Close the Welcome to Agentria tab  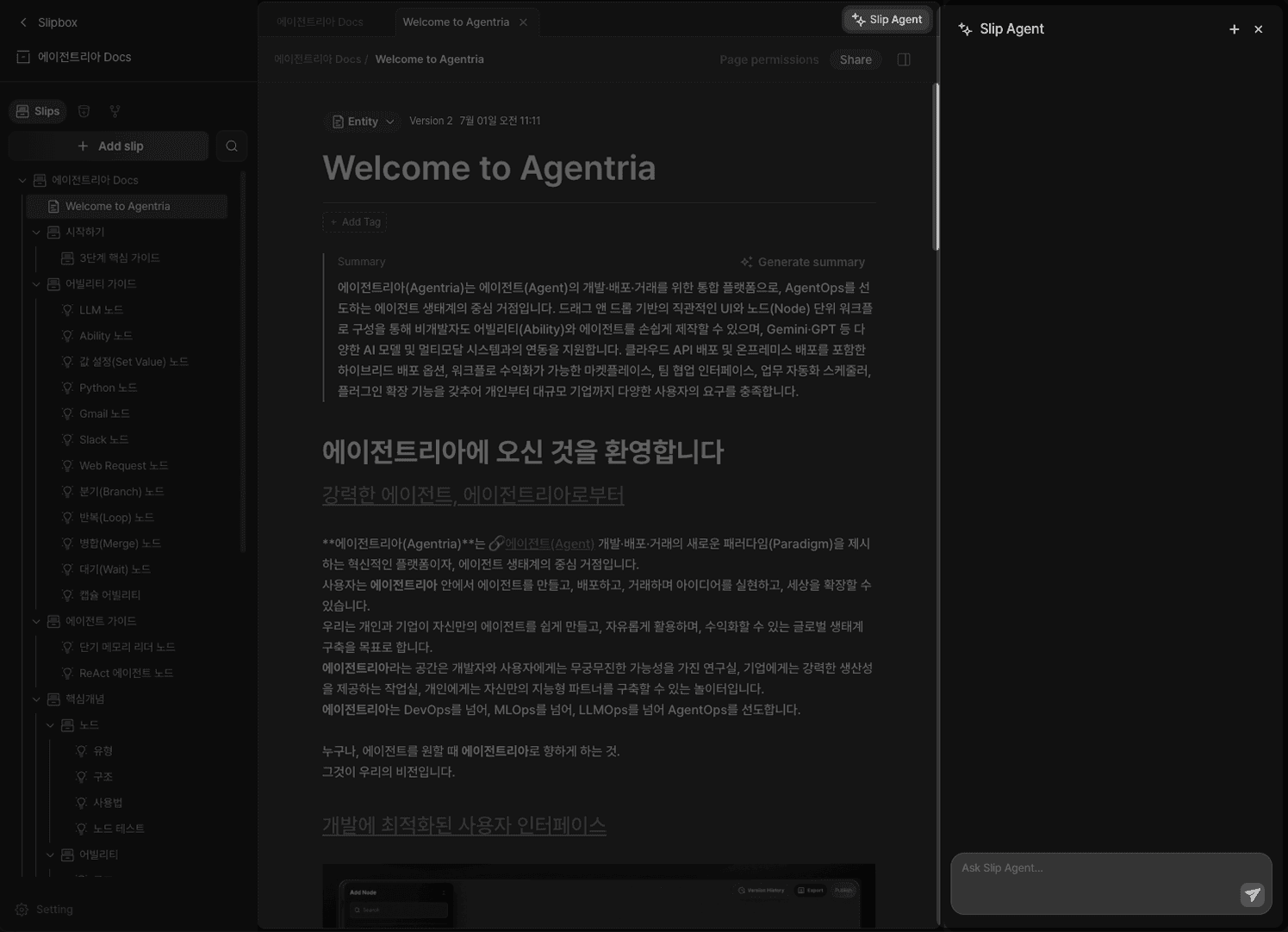coord(523,22)
